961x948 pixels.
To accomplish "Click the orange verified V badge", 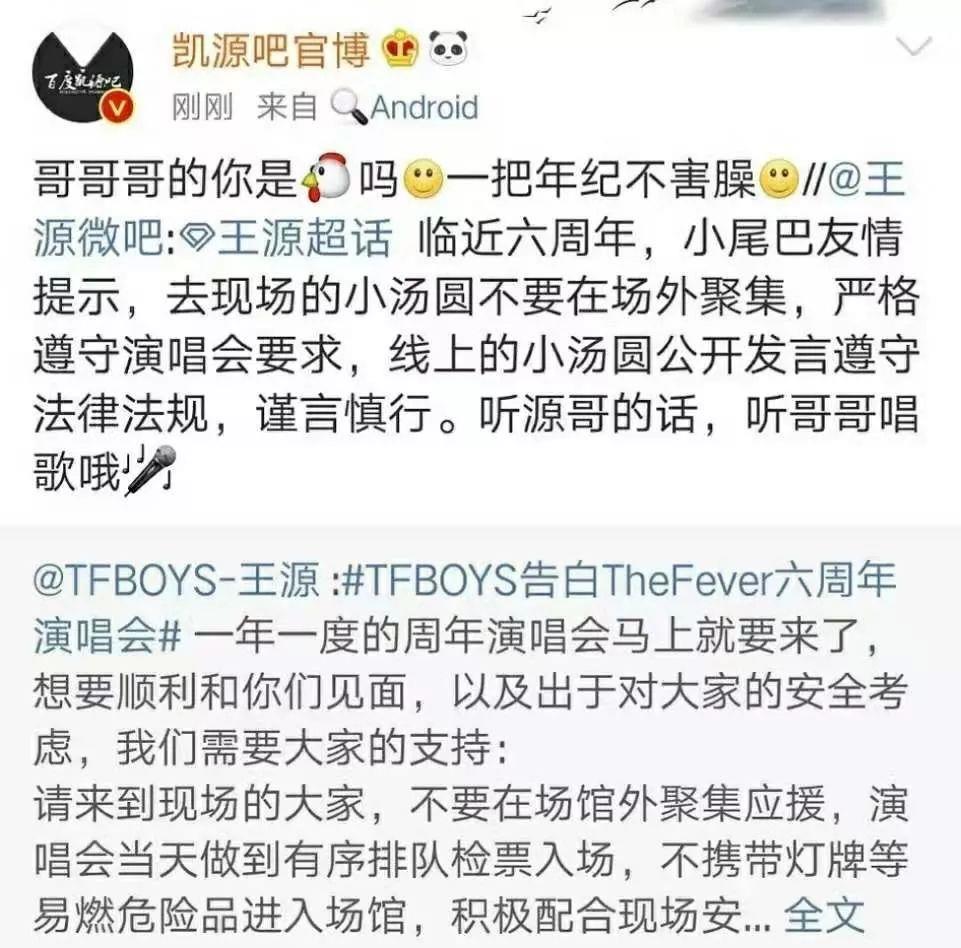I will click(x=116, y=108).
